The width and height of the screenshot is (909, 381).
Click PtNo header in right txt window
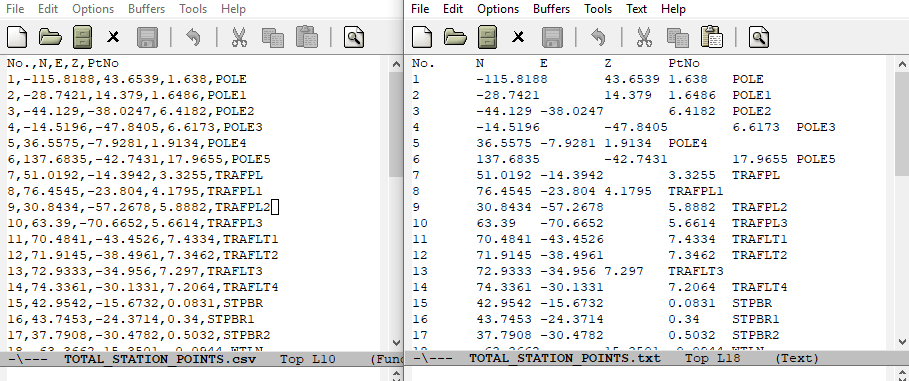click(x=684, y=63)
